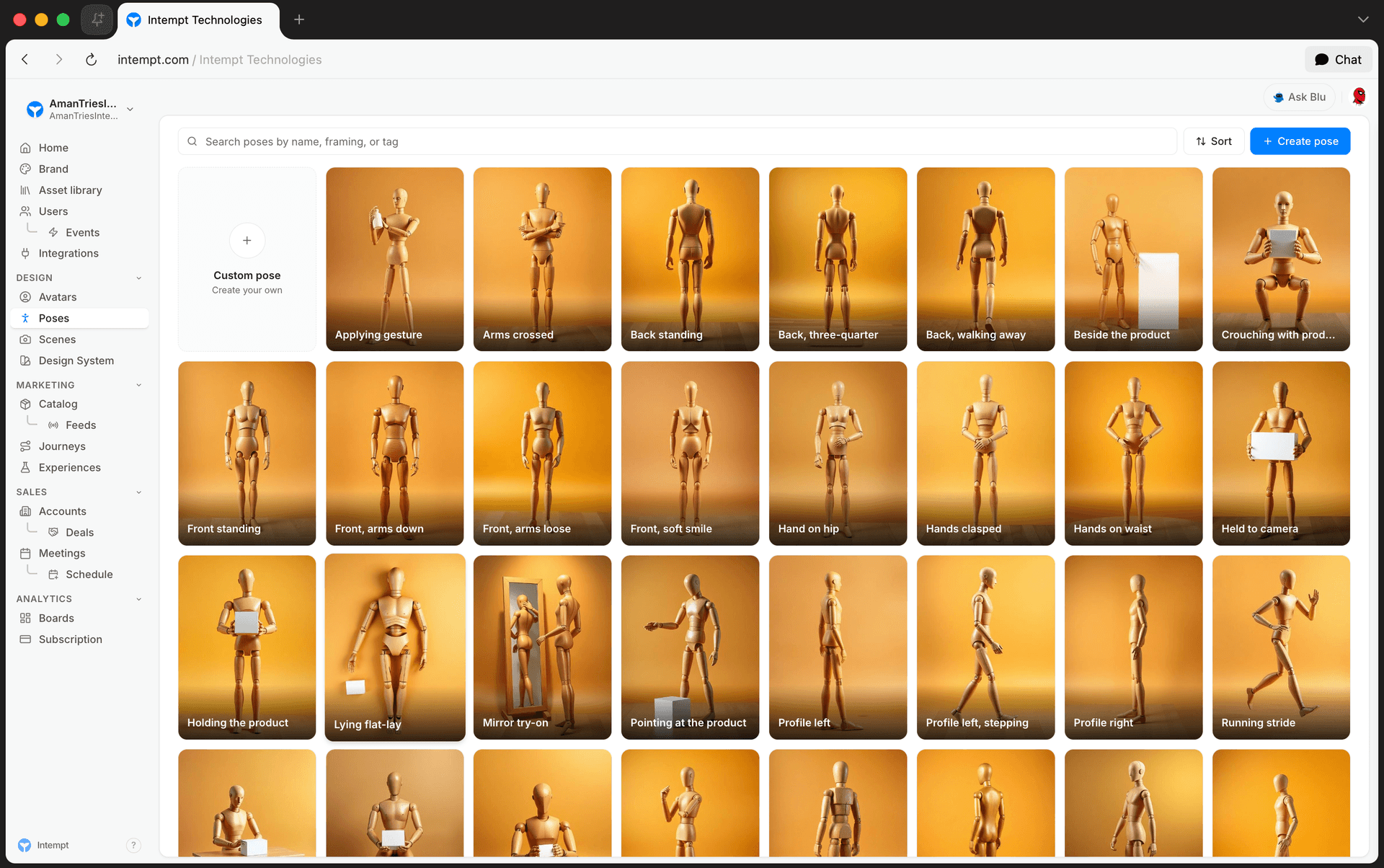
Task: Collapse the SALES section
Action: point(139,492)
